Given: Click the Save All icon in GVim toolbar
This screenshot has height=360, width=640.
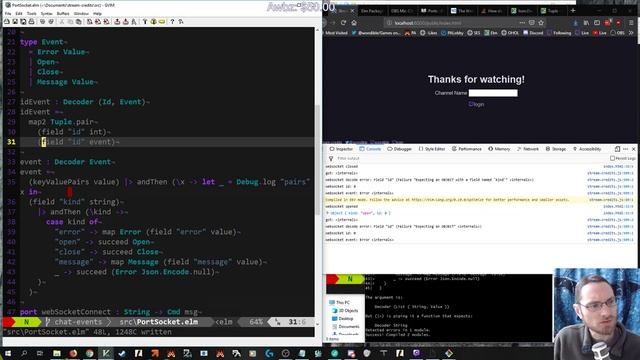Looking at the screenshot, I should (23, 22).
